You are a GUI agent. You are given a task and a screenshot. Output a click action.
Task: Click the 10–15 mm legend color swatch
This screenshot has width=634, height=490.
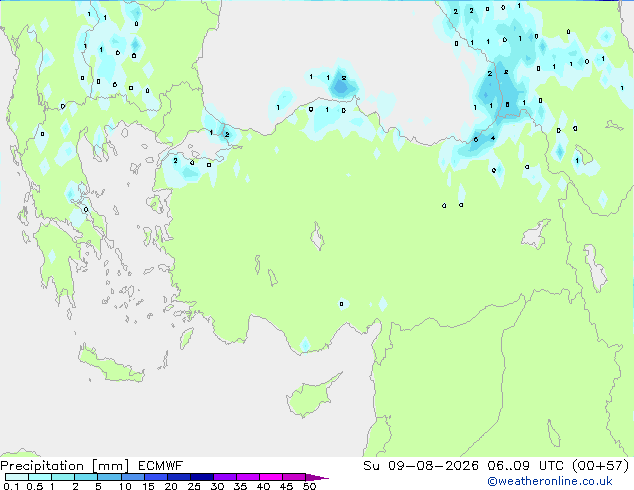point(133,477)
